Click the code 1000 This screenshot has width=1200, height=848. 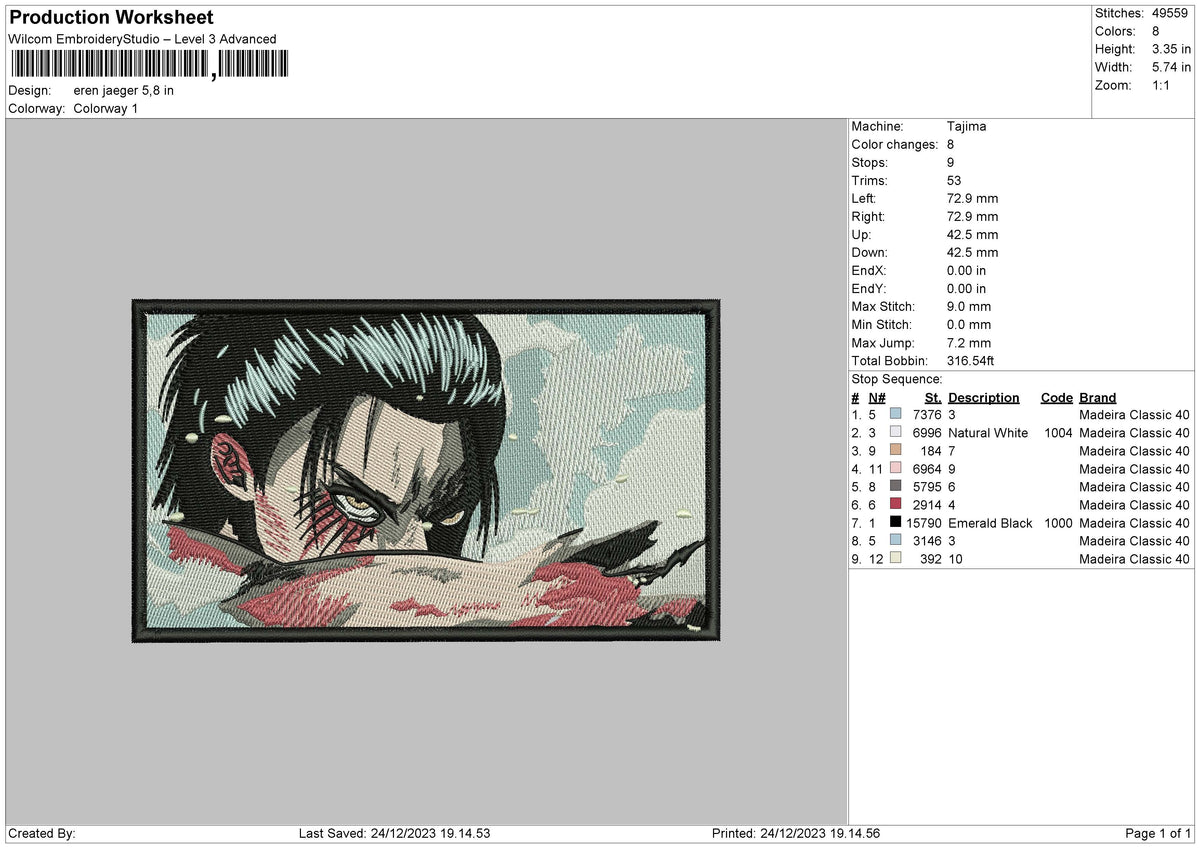tap(1058, 522)
